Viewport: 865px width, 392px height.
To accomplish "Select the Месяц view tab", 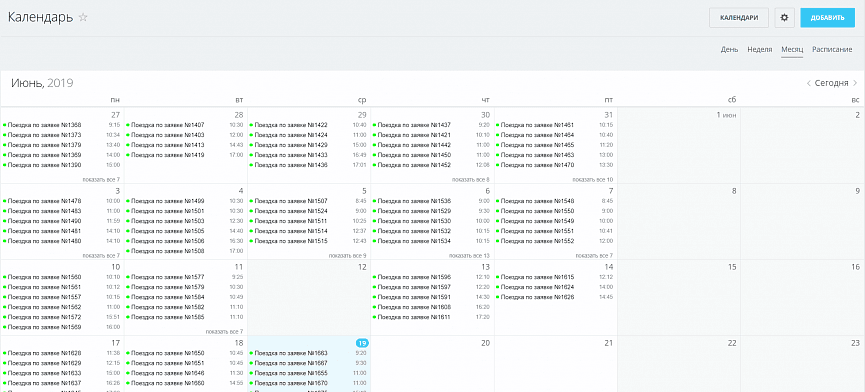I will pos(792,50).
